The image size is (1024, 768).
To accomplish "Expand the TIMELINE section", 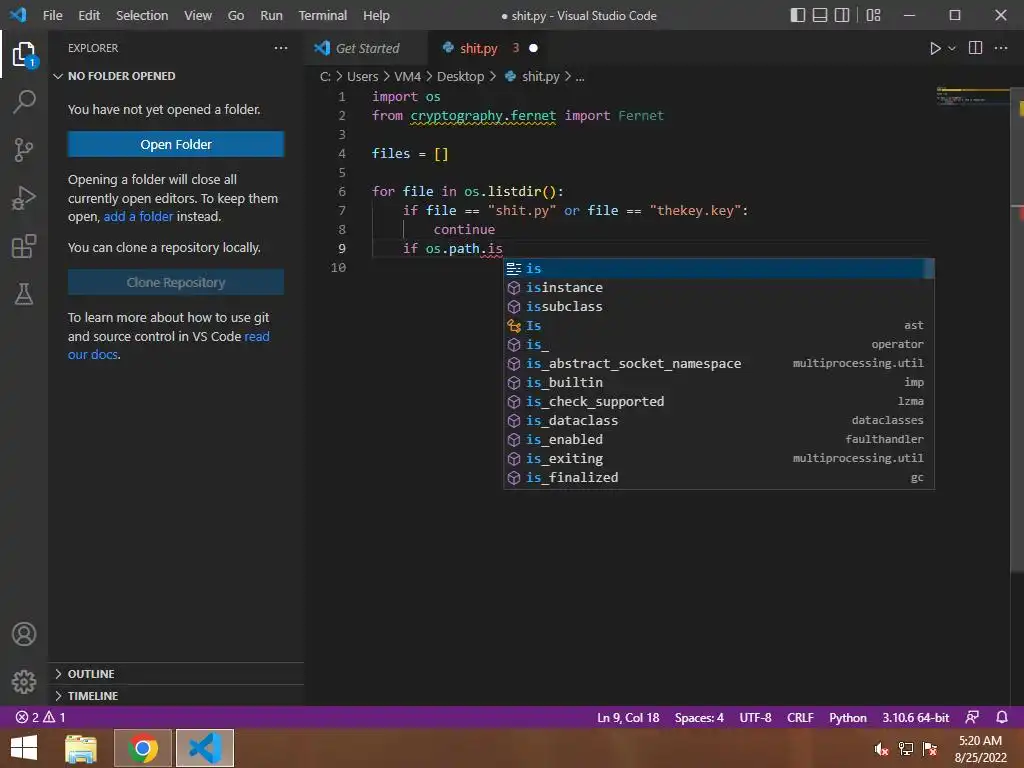I will coord(176,696).
